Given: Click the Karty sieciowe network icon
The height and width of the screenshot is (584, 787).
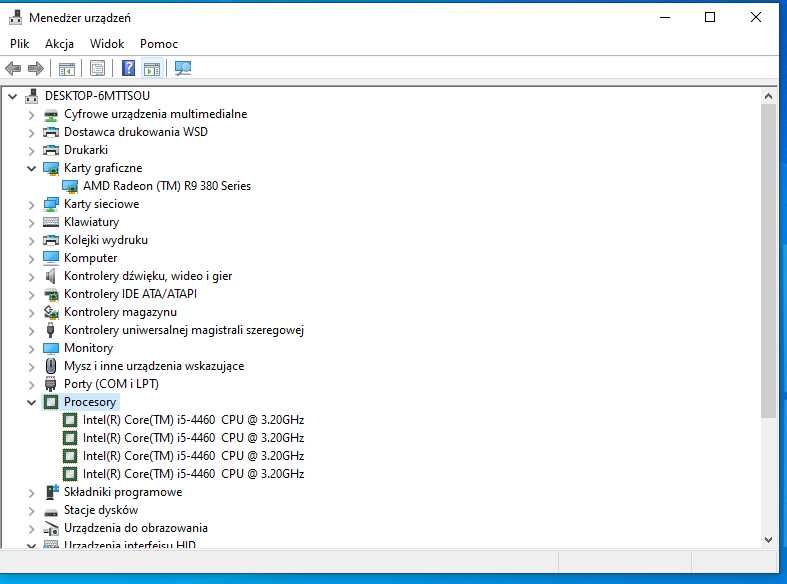Looking at the screenshot, I should pos(51,204).
